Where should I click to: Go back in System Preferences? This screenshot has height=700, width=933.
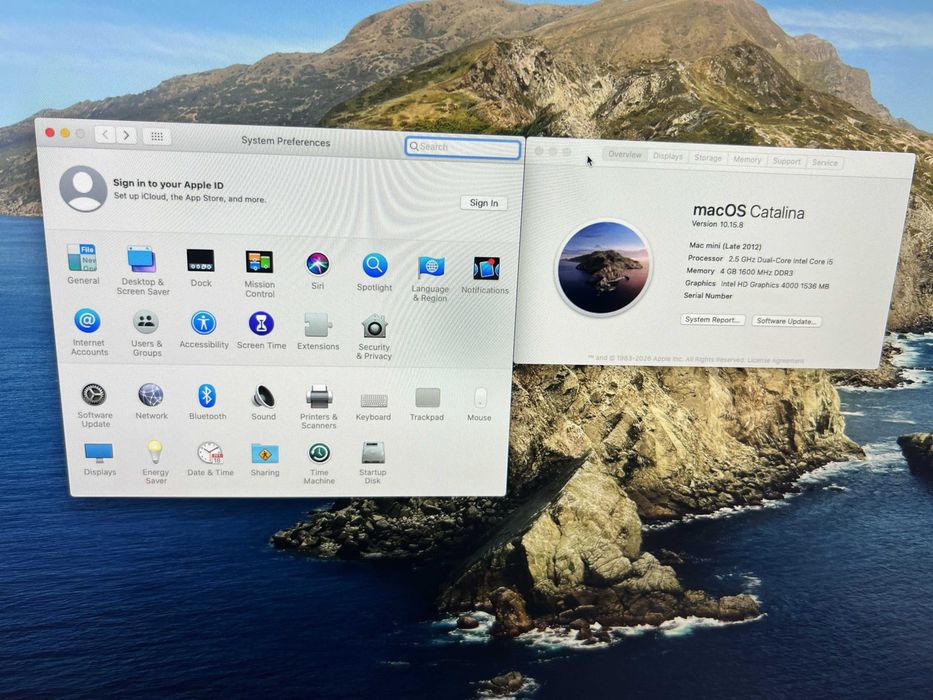tap(105, 135)
